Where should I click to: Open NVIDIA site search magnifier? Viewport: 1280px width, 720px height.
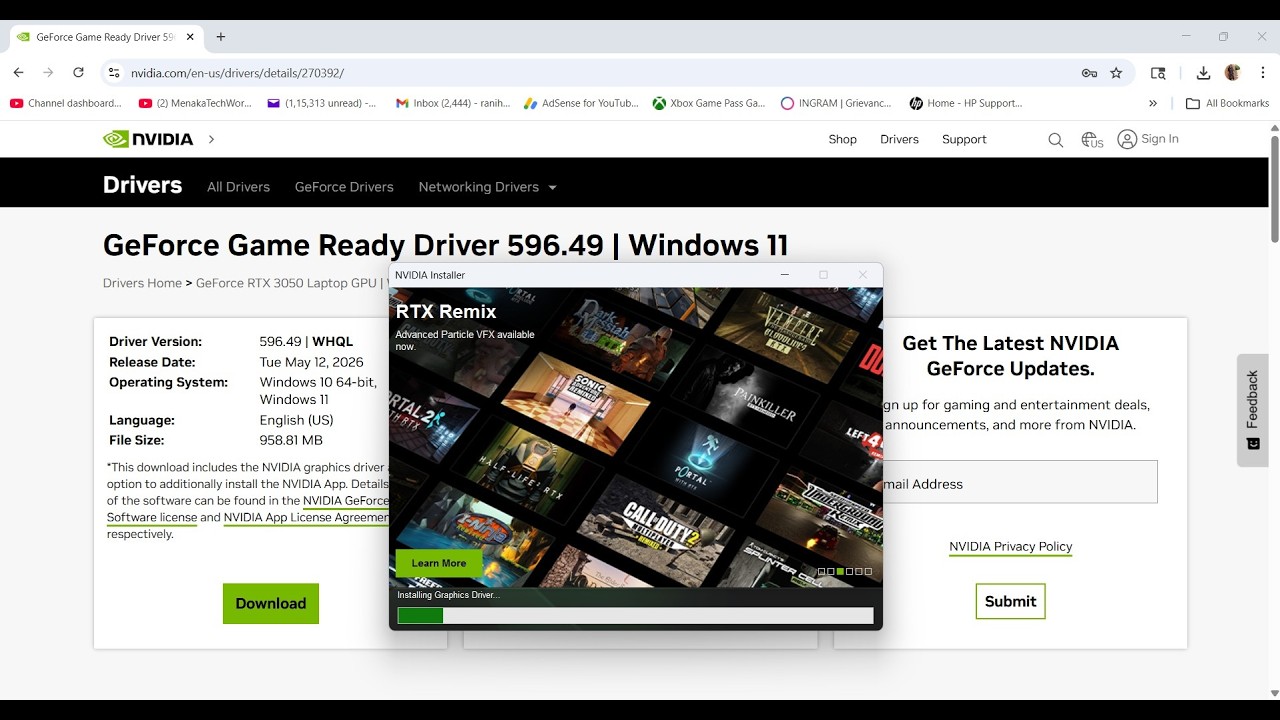1055,140
